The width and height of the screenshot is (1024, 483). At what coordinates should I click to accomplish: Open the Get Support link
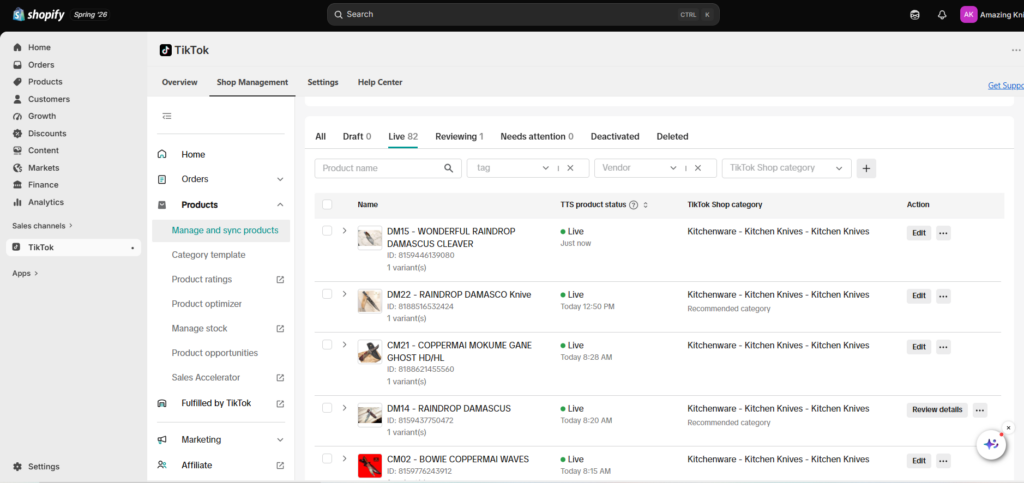click(x=1006, y=86)
